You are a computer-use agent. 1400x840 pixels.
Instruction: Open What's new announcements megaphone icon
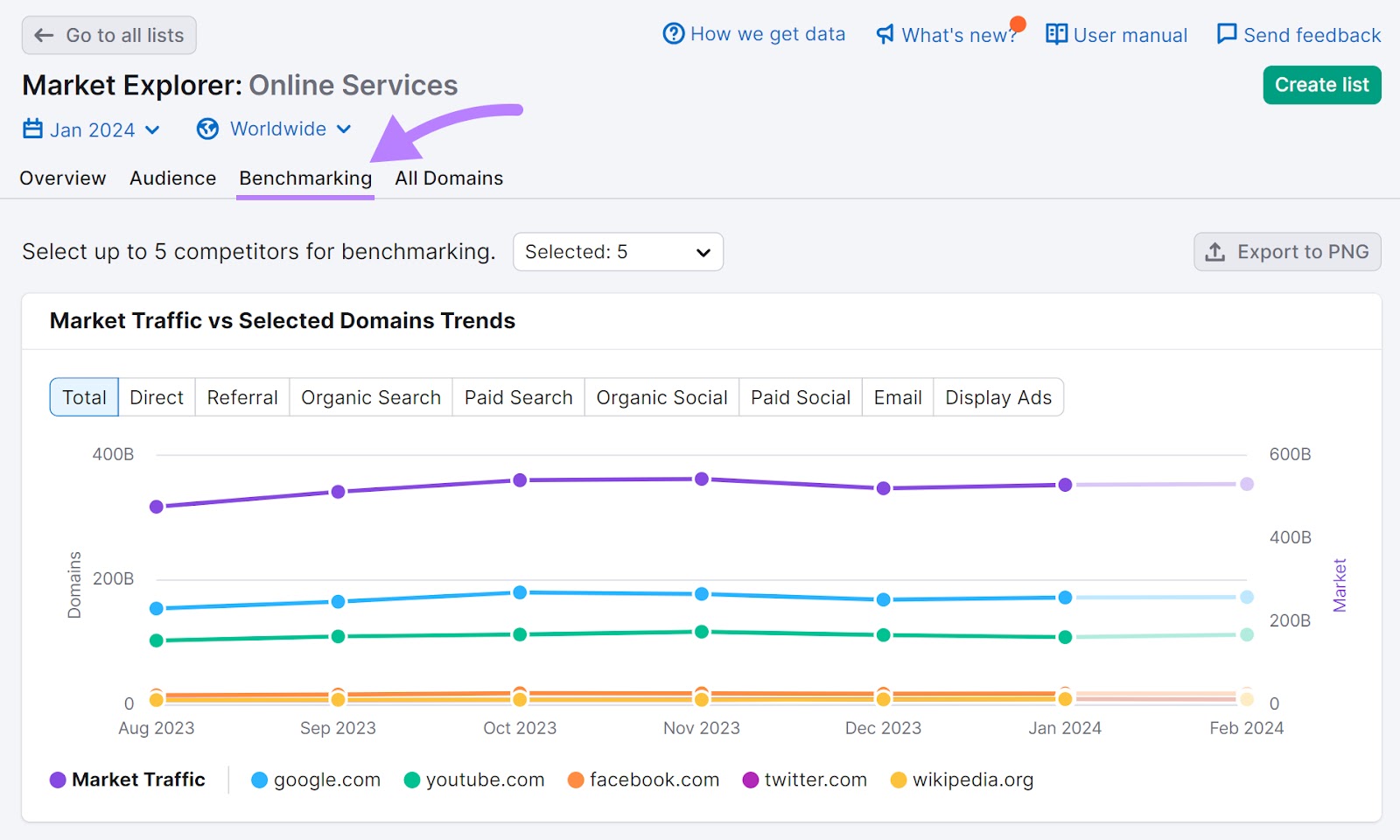coord(885,34)
